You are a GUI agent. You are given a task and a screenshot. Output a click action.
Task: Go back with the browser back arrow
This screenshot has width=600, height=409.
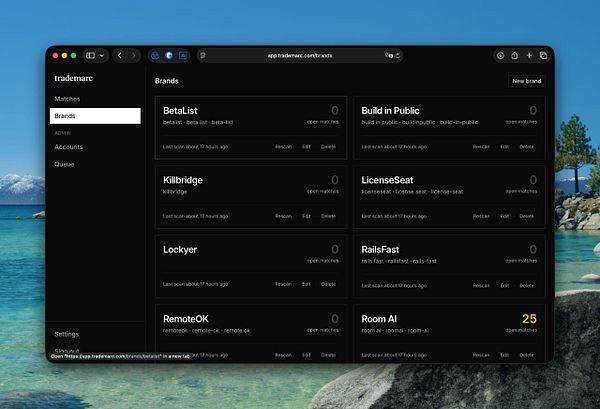tap(120, 55)
